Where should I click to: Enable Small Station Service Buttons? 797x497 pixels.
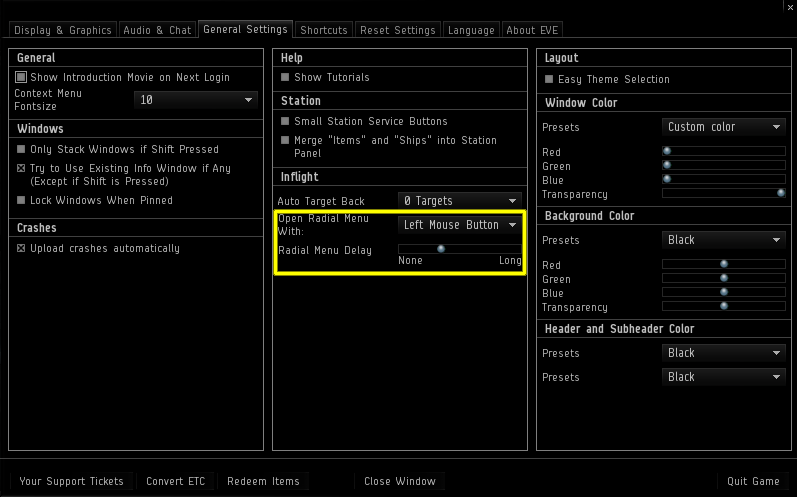[x=285, y=121]
